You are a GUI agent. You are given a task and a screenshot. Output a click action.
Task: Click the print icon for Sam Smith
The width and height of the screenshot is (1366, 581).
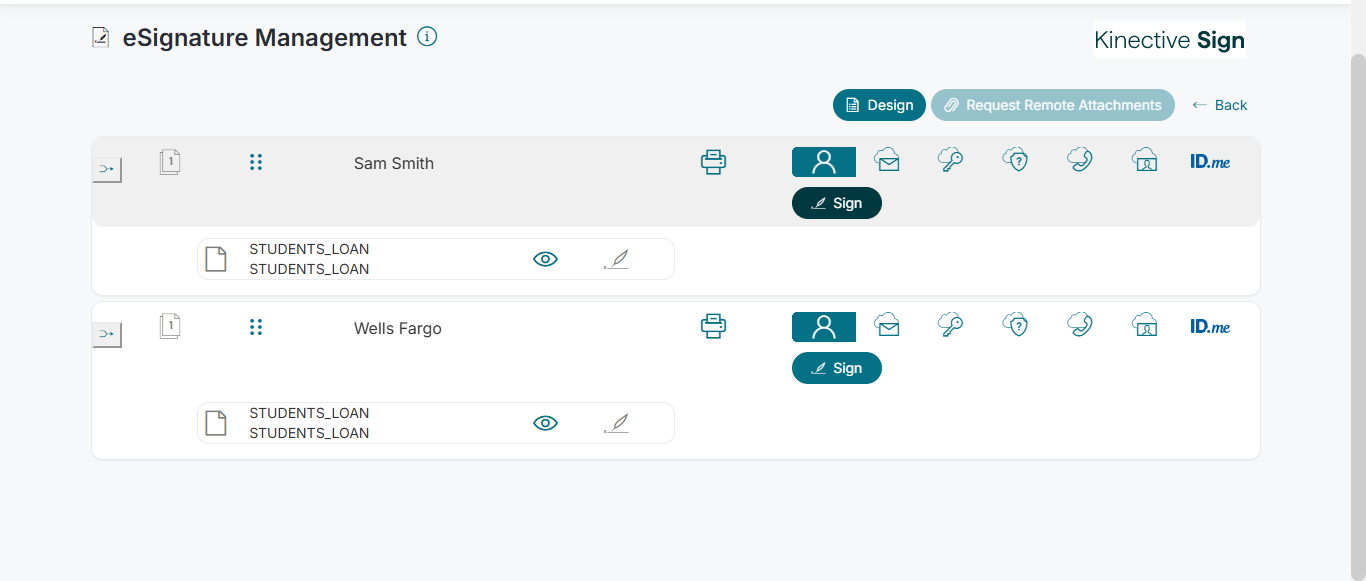tap(713, 162)
